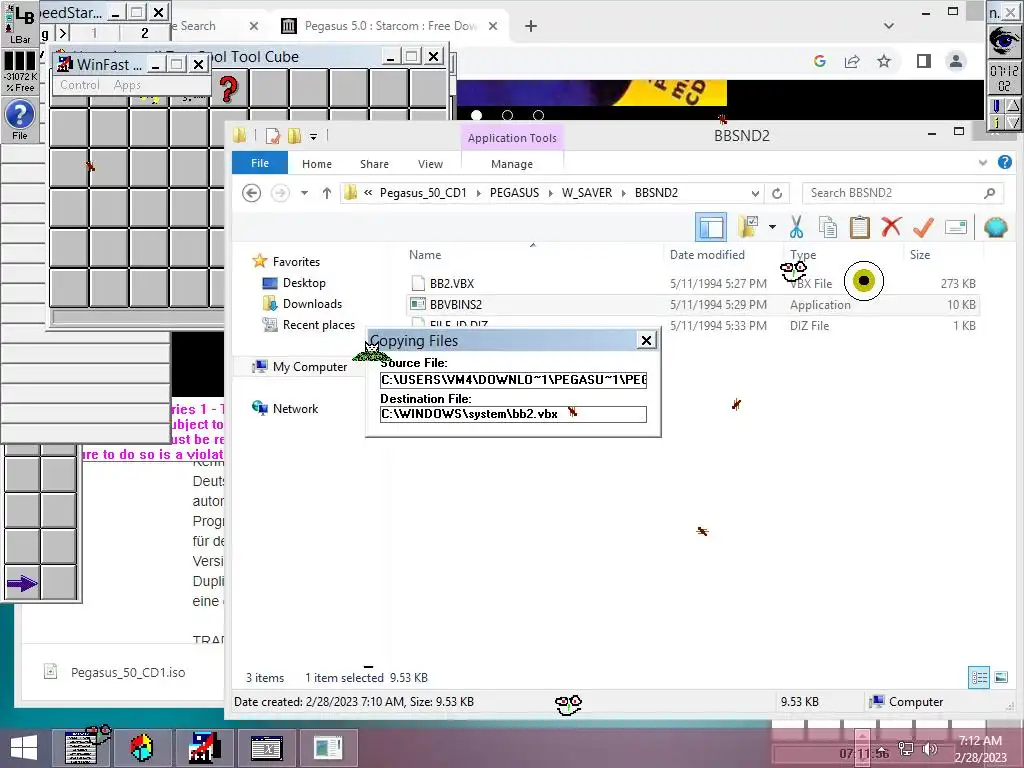Open Downloads in the navigation pane
This screenshot has height=768, width=1024.
tap(312, 304)
